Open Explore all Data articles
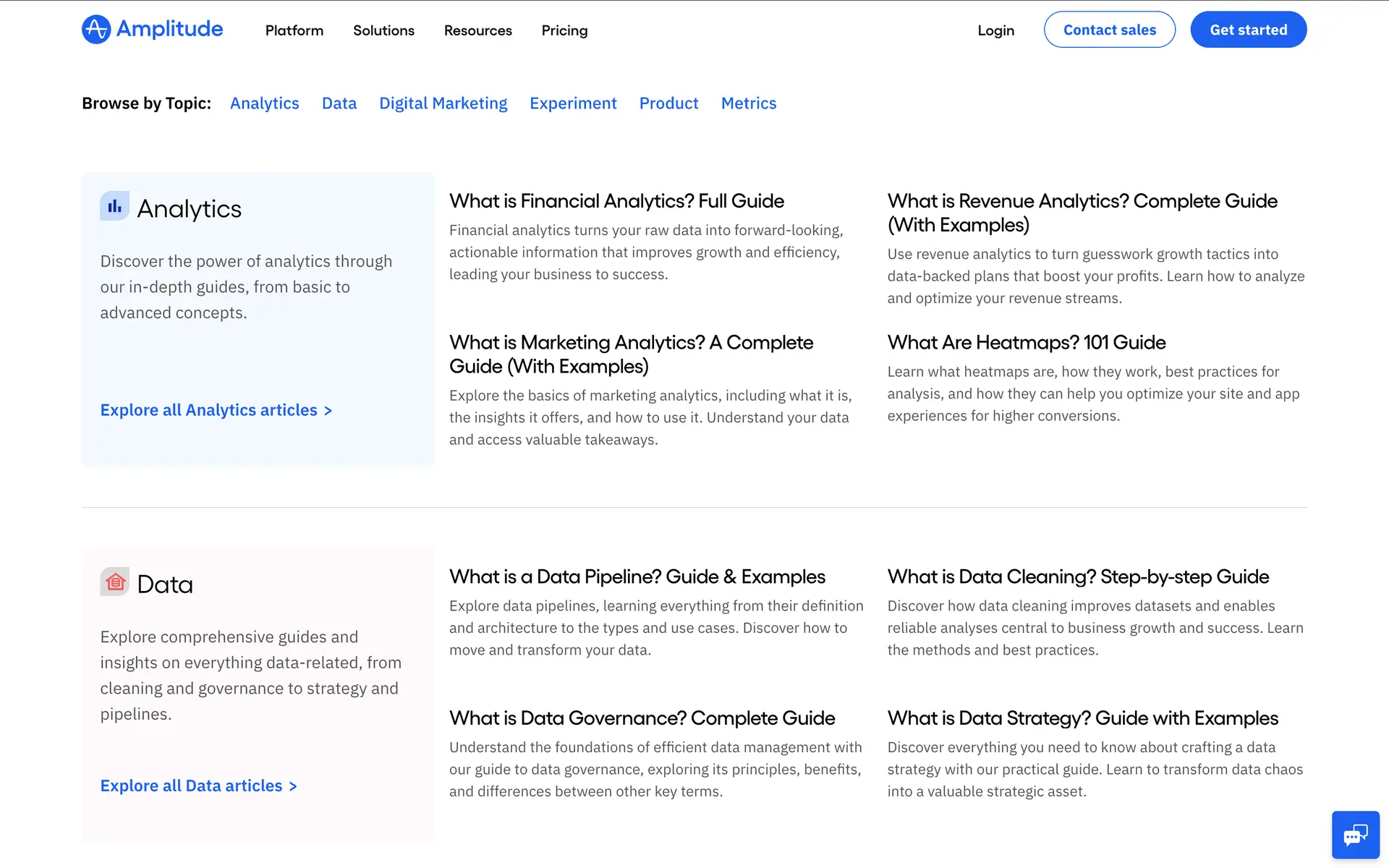The height and width of the screenshot is (868, 1389). coord(198,786)
